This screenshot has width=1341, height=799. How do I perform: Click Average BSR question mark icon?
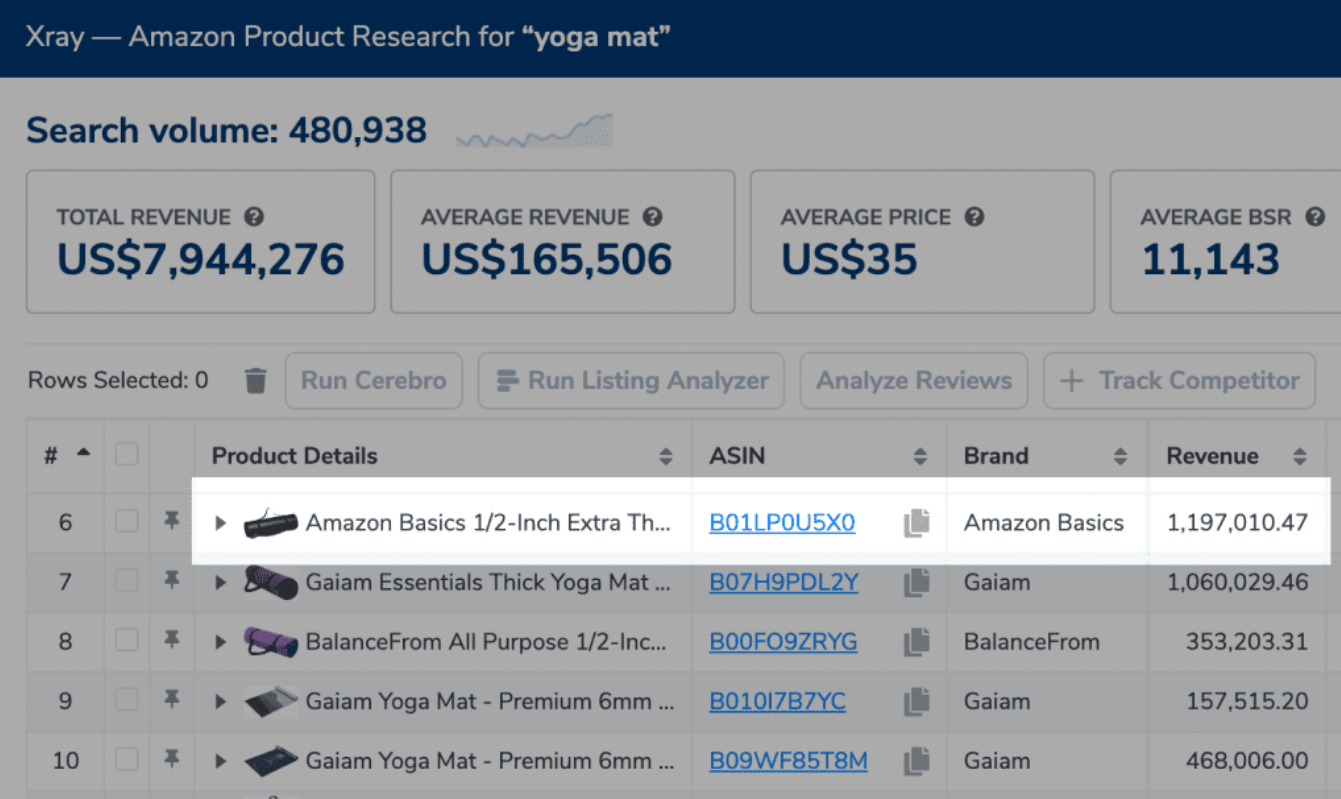(x=1315, y=217)
